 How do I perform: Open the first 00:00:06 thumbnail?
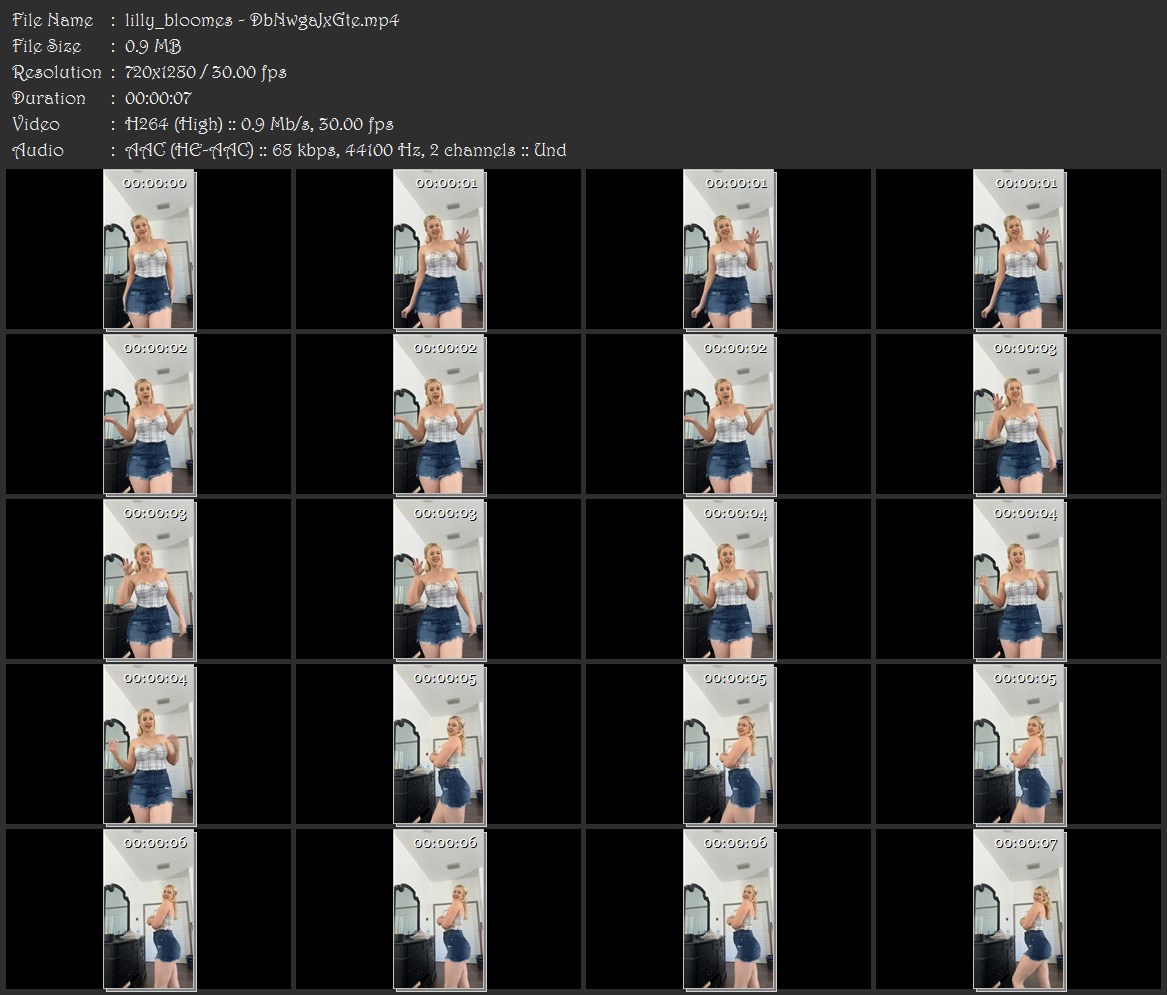point(149,910)
